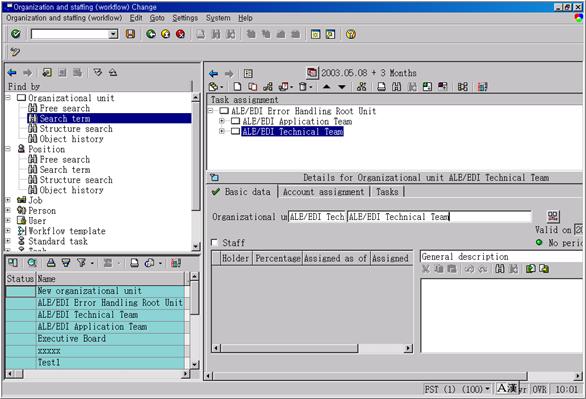Click the General description text area
The image size is (586, 399).
pyautogui.click(x=501, y=315)
